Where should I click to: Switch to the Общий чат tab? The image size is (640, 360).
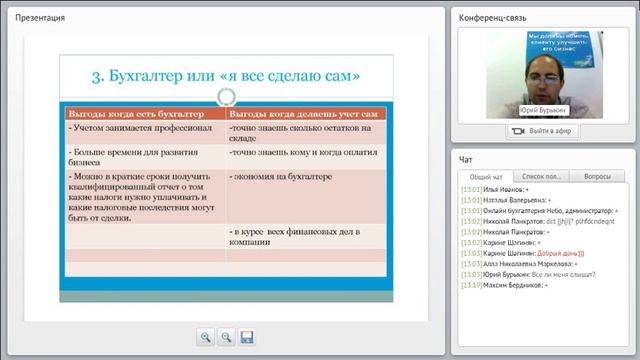(486, 177)
